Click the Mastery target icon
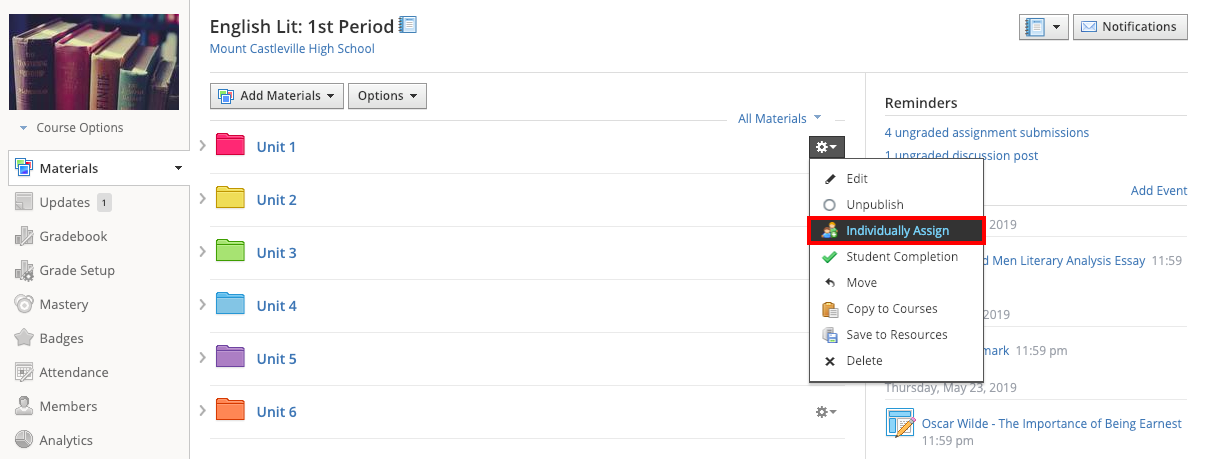 pyautogui.click(x=24, y=305)
